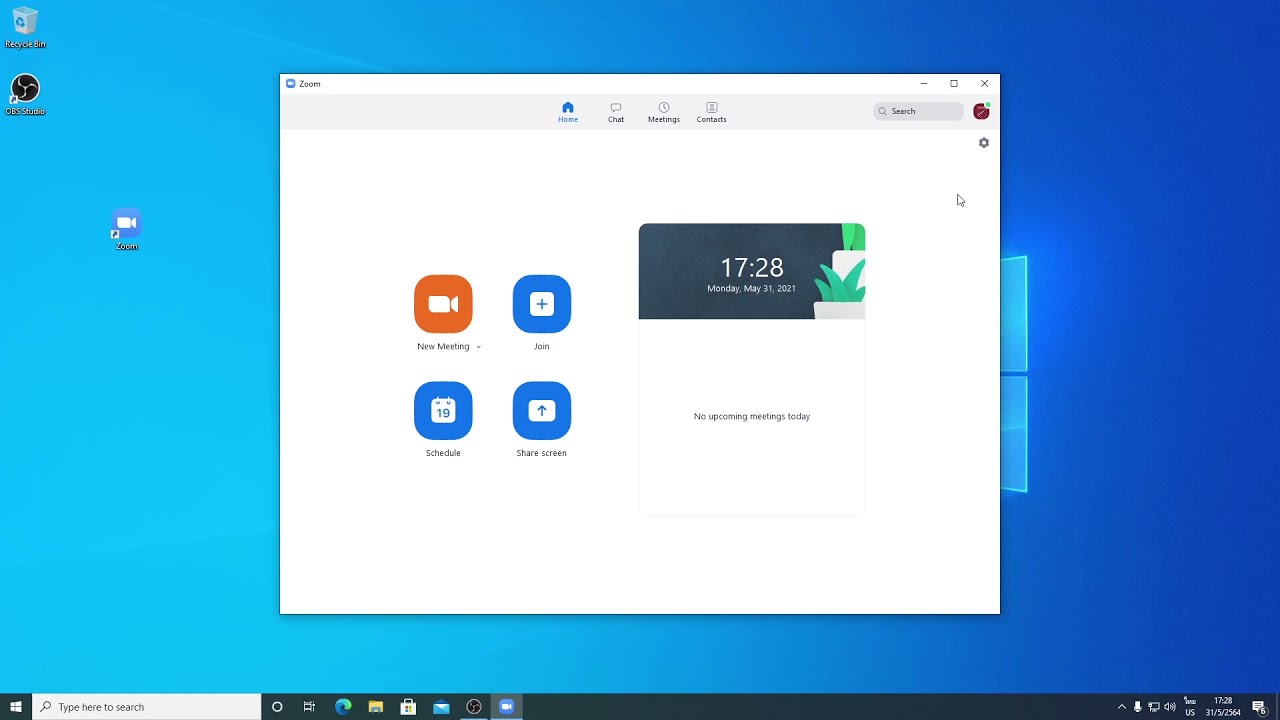Click the microphone tray icon
Image resolution: width=1280 pixels, height=720 pixels.
(x=1137, y=707)
